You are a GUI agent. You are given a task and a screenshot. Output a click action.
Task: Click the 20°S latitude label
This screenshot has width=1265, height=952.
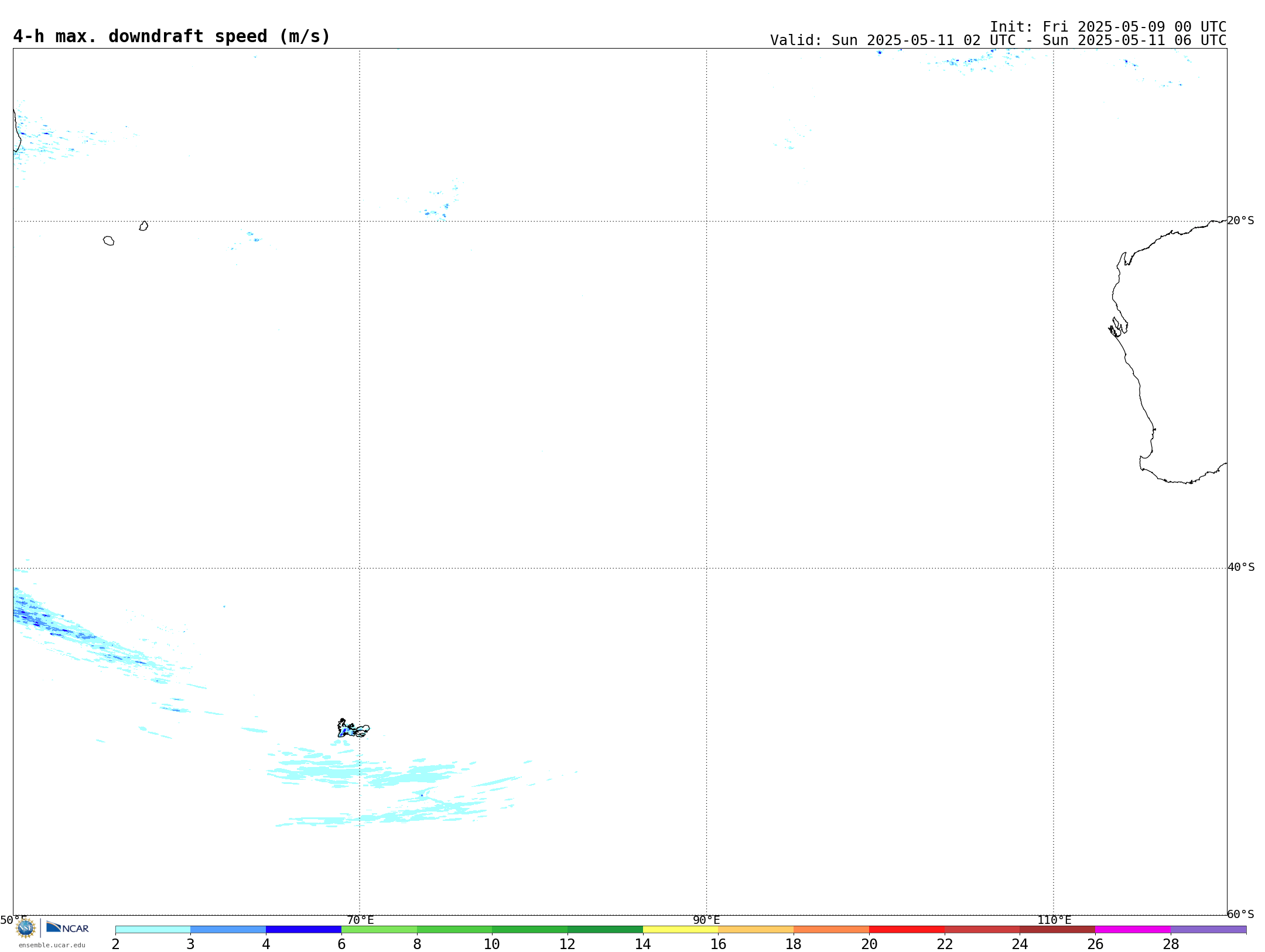[x=1240, y=221]
